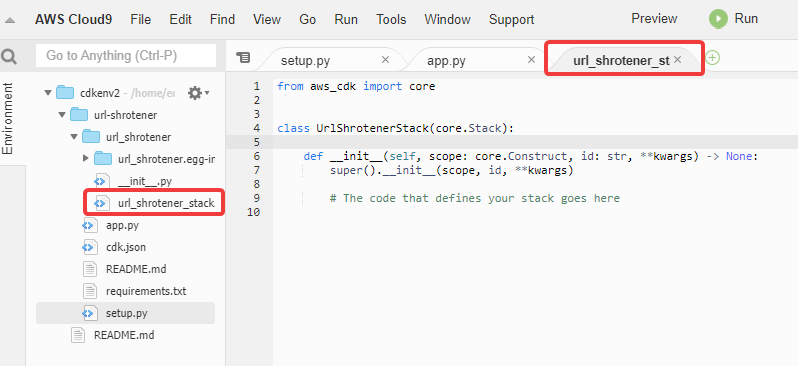Open the tab list menu icon

[244, 58]
